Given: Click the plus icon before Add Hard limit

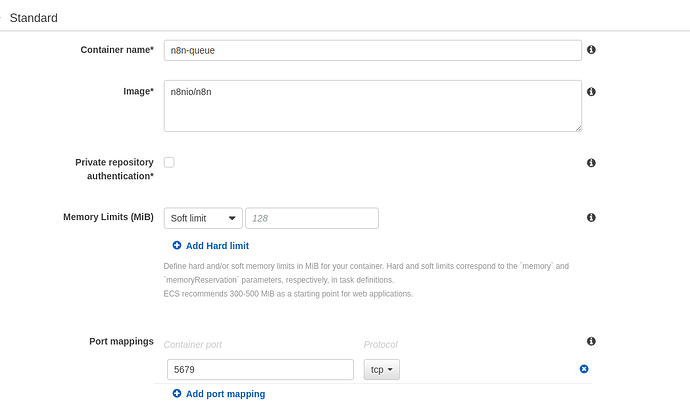Looking at the screenshot, I should point(177,246).
